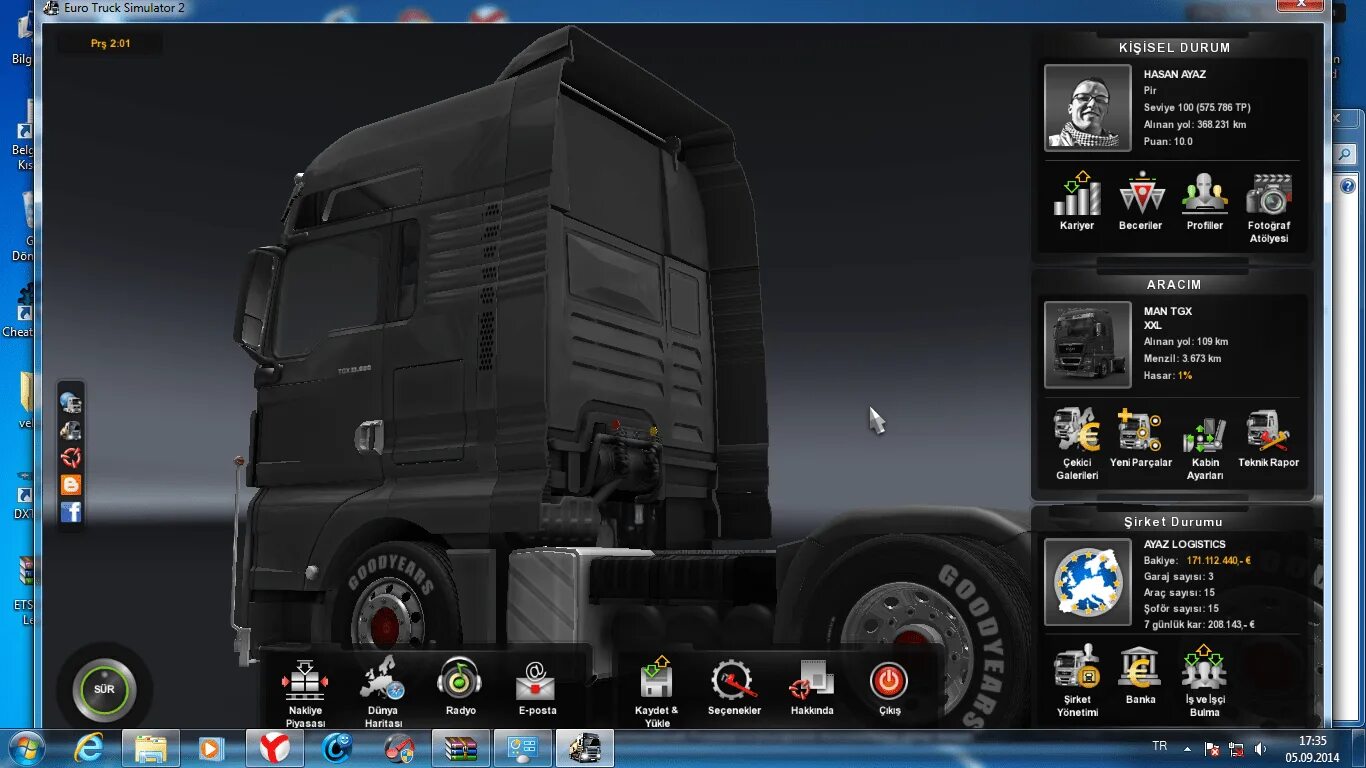
Task: Click the Blogger sidebar icon
Action: tap(71, 485)
